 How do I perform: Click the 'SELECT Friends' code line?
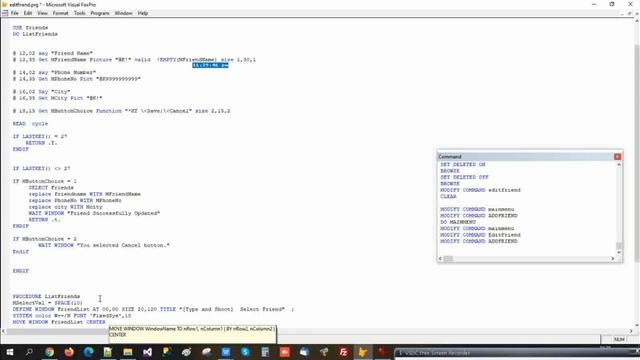51,188
